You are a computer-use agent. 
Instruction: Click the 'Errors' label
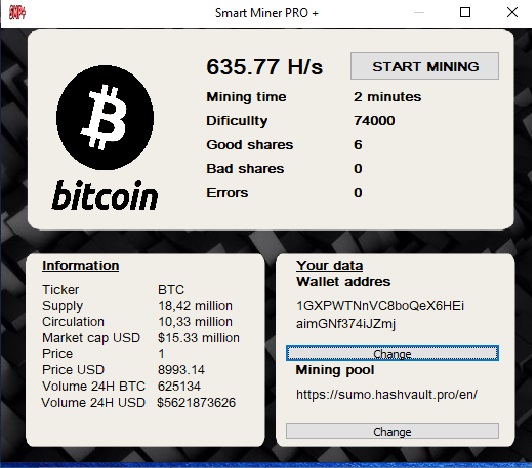click(x=227, y=193)
